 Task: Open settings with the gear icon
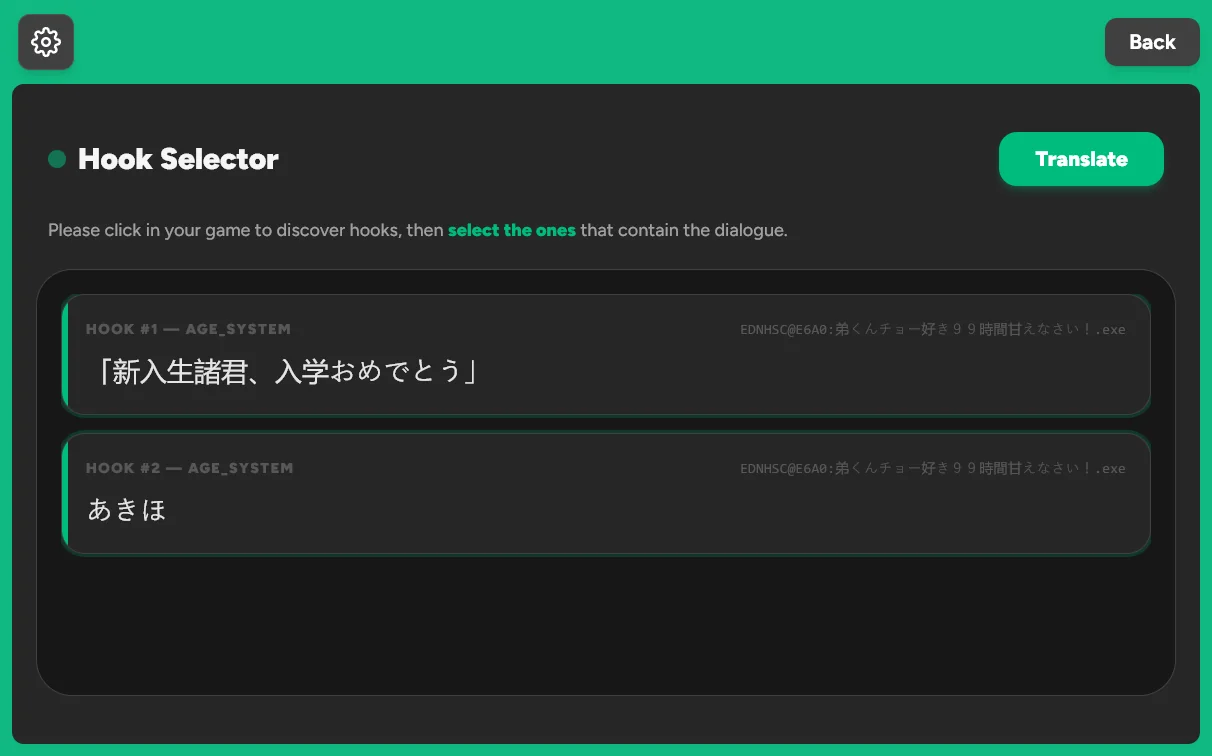pyautogui.click(x=46, y=42)
